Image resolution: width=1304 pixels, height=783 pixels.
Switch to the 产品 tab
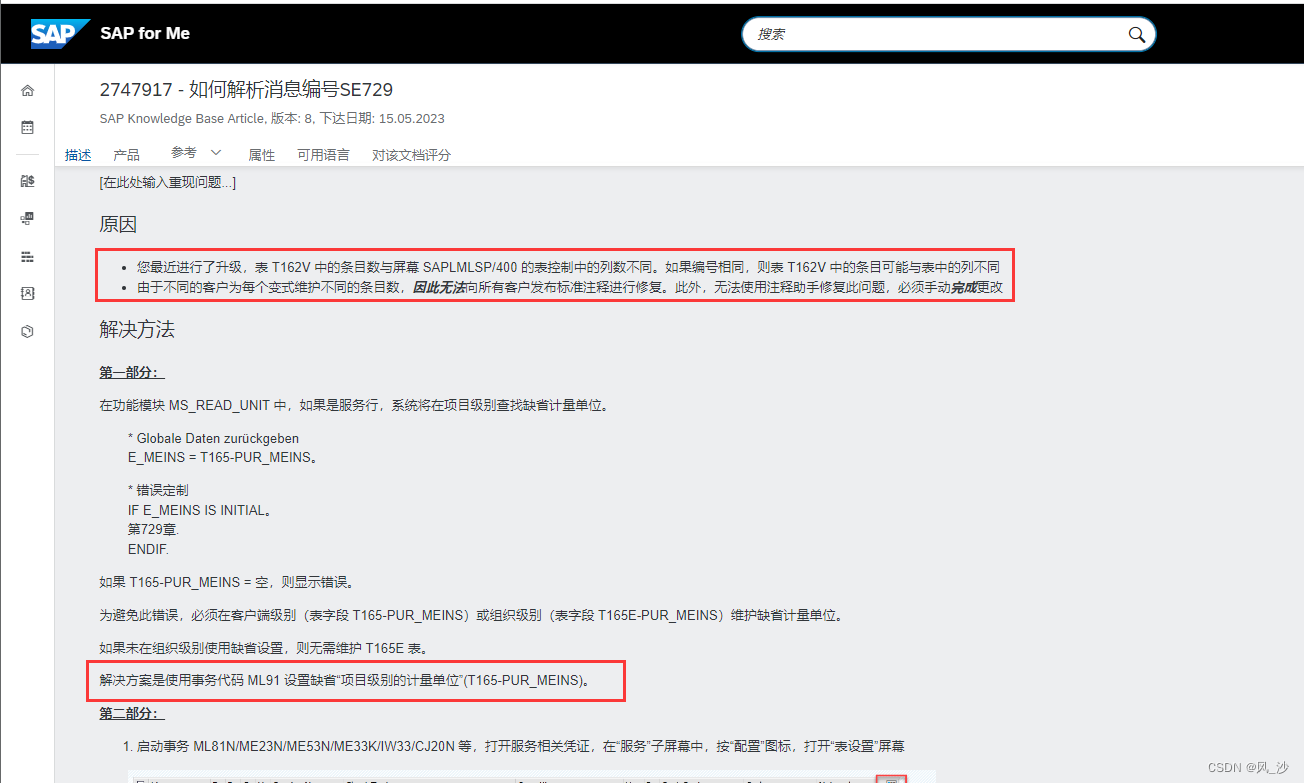pos(126,155)
